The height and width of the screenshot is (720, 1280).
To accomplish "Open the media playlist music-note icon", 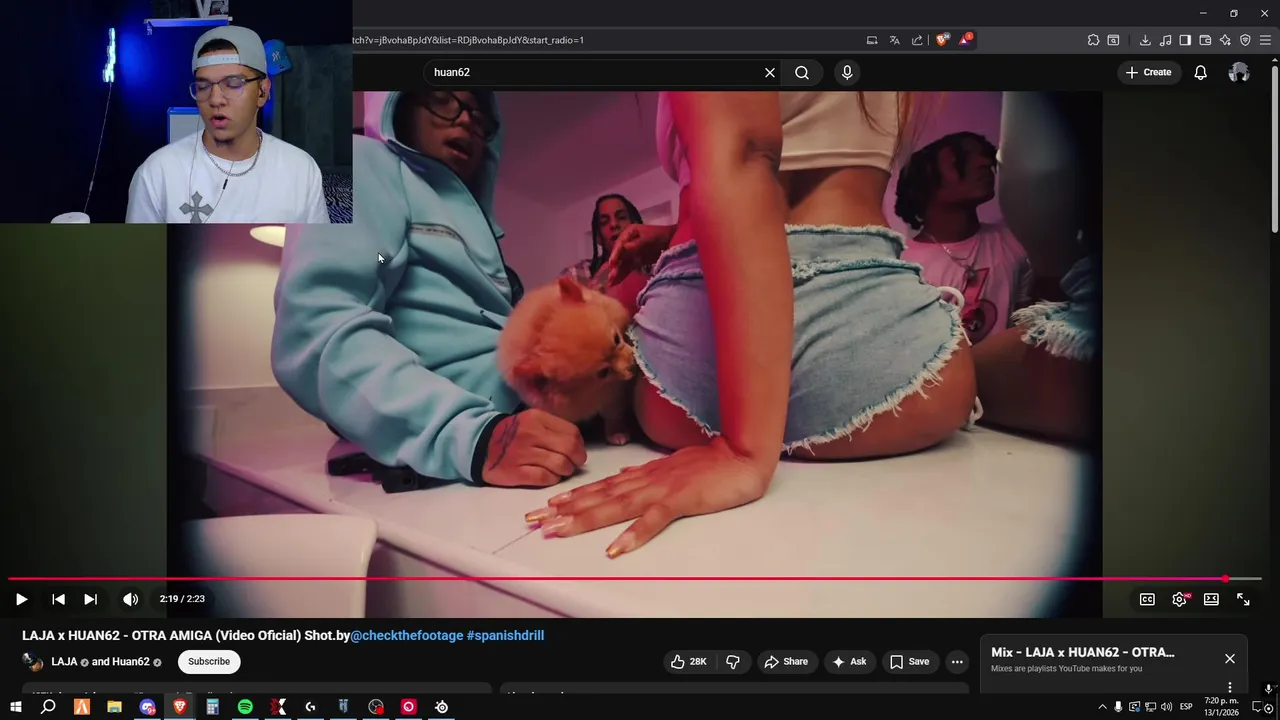I will click(x=1165, y=40).
